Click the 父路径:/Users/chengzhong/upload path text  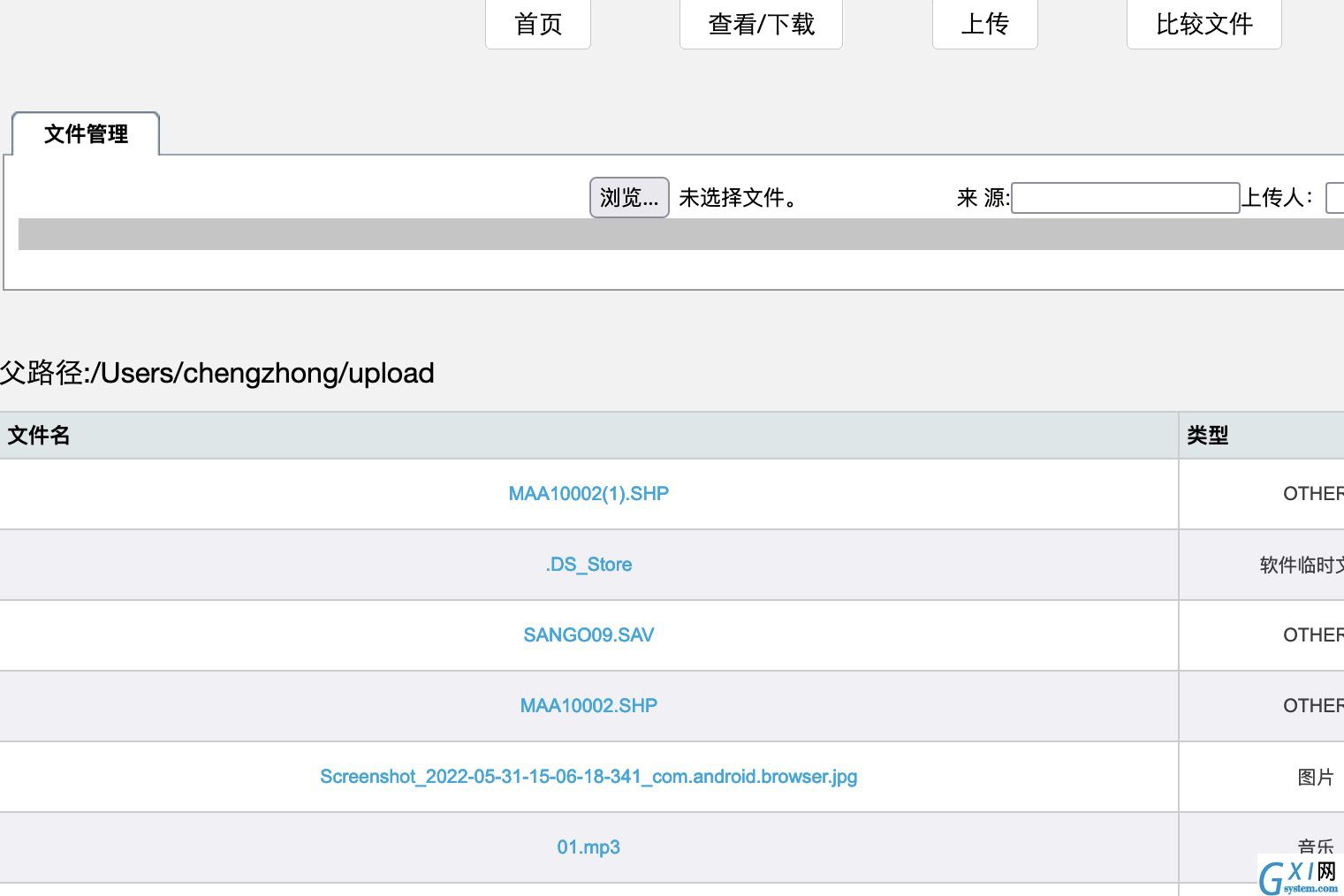(x=217, y=373)
